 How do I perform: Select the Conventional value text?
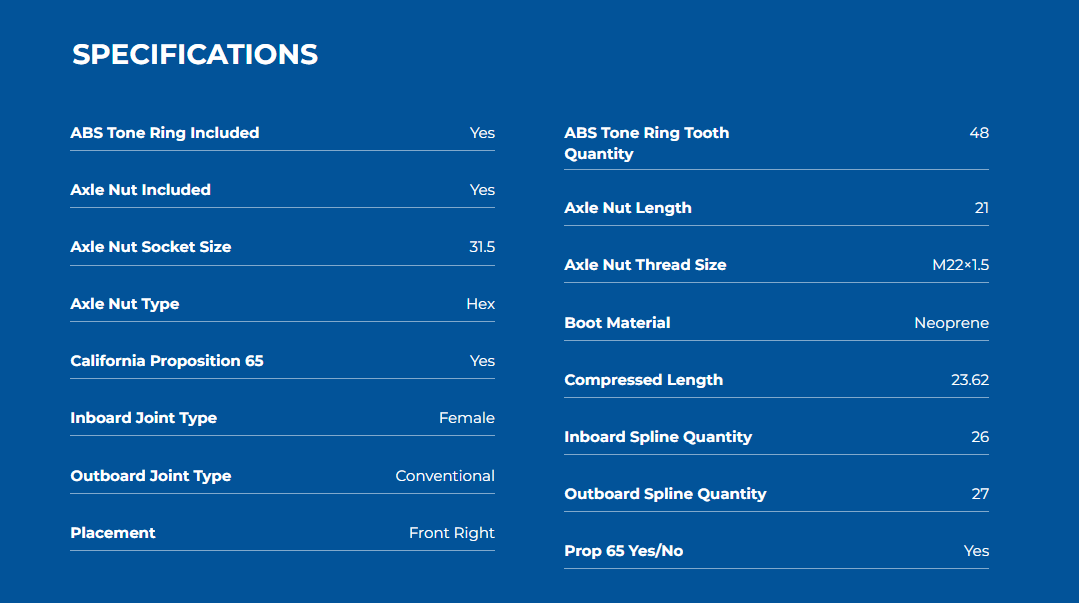(x=445, y=476)
